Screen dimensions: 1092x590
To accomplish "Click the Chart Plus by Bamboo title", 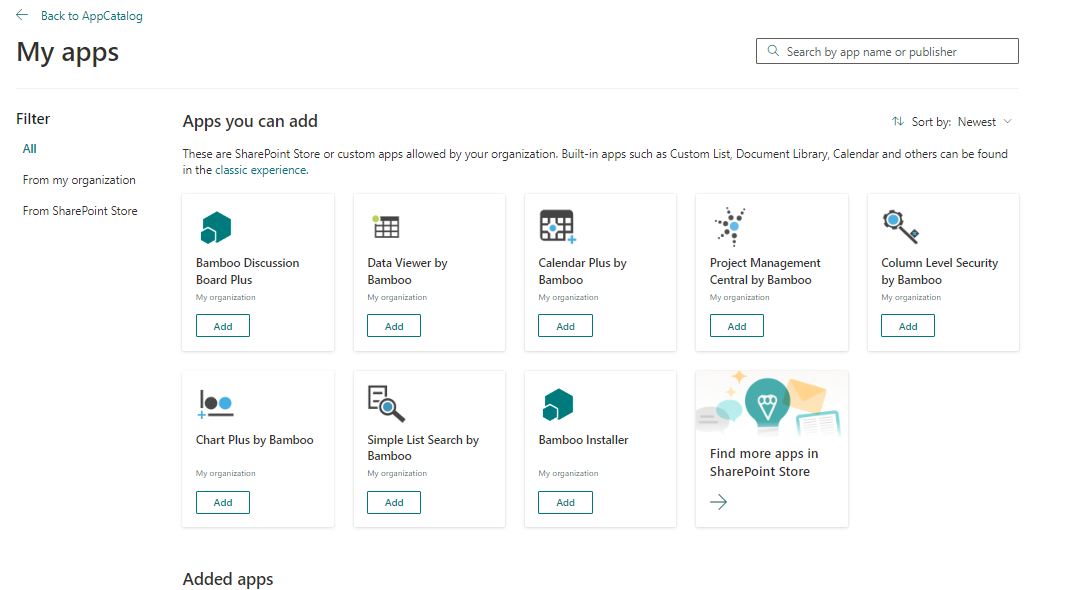I will coord(255,440).
